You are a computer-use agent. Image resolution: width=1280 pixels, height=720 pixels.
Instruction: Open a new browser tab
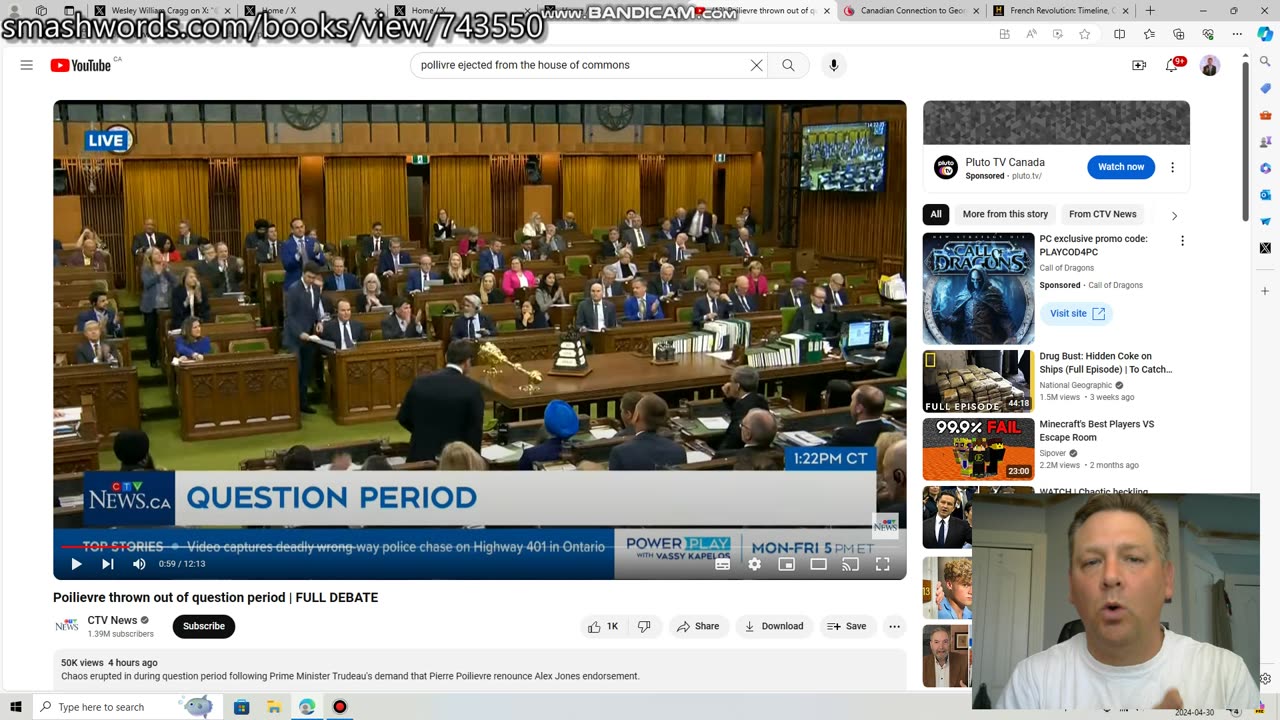pos(1149,11)
